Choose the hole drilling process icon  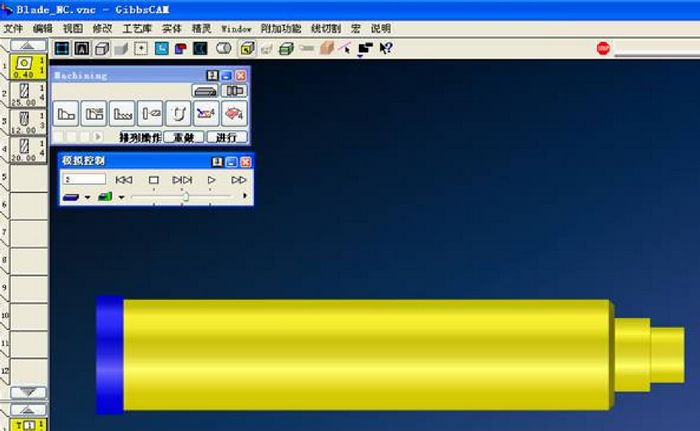pyautogui.click(x=150, y=113)
